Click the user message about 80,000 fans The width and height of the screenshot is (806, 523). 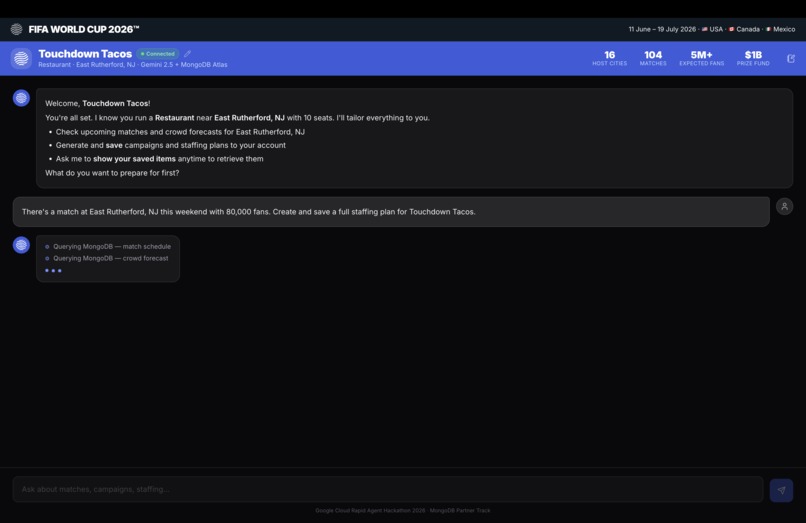391,211
